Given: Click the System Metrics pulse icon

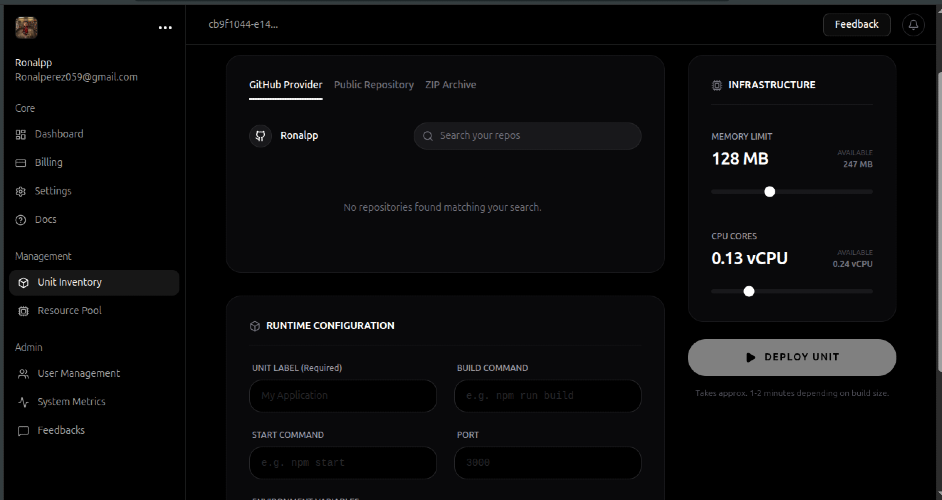Looking at the screenshot, I should click(x=24, y=402).
